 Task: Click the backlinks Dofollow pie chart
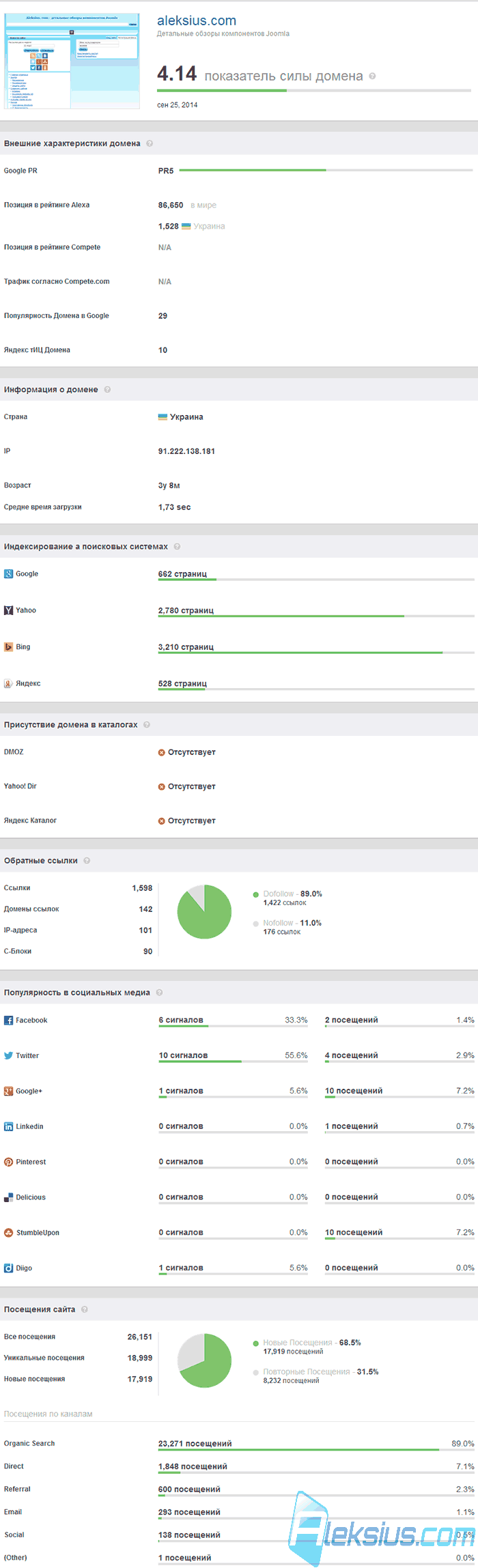pos(204,912)
